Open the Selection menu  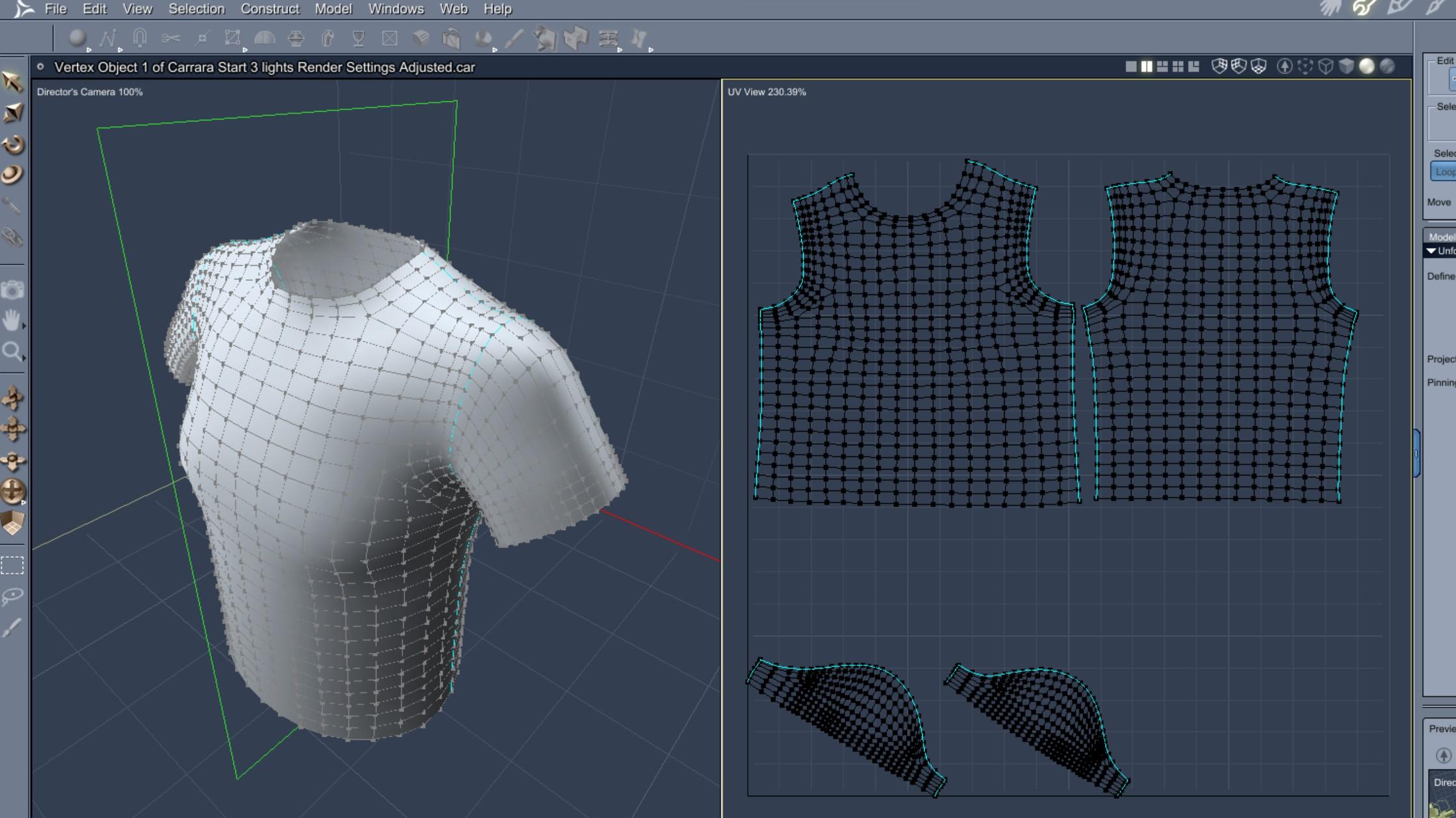click(x=196, y=9)
